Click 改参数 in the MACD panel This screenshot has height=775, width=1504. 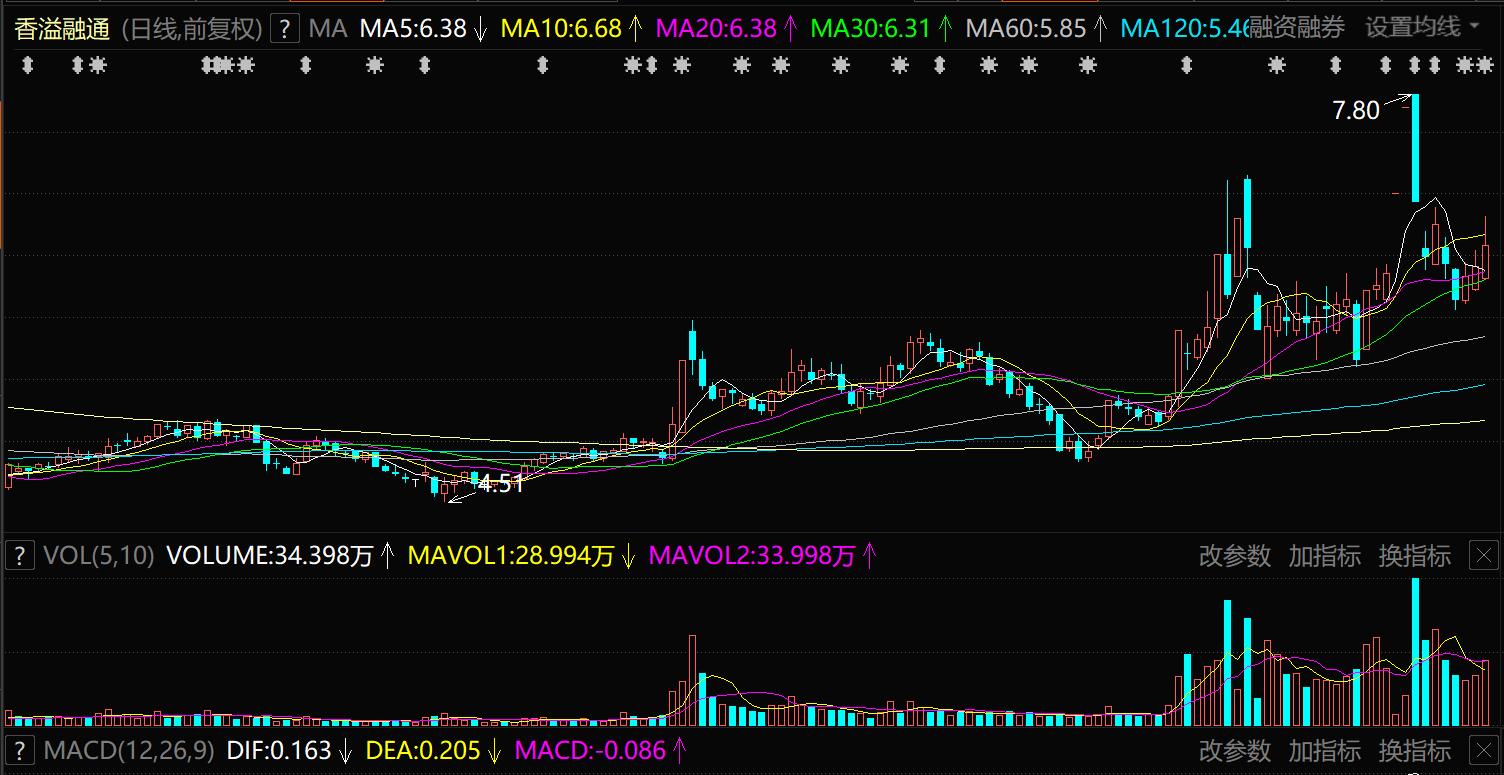tap(1234, 749)
